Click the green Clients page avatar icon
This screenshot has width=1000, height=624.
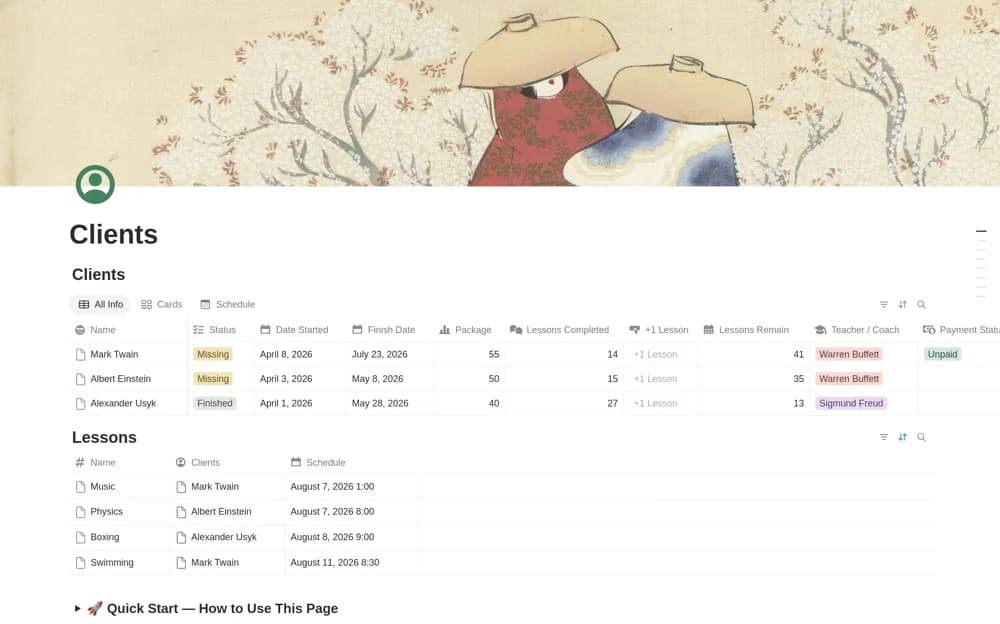click(95, 184)
